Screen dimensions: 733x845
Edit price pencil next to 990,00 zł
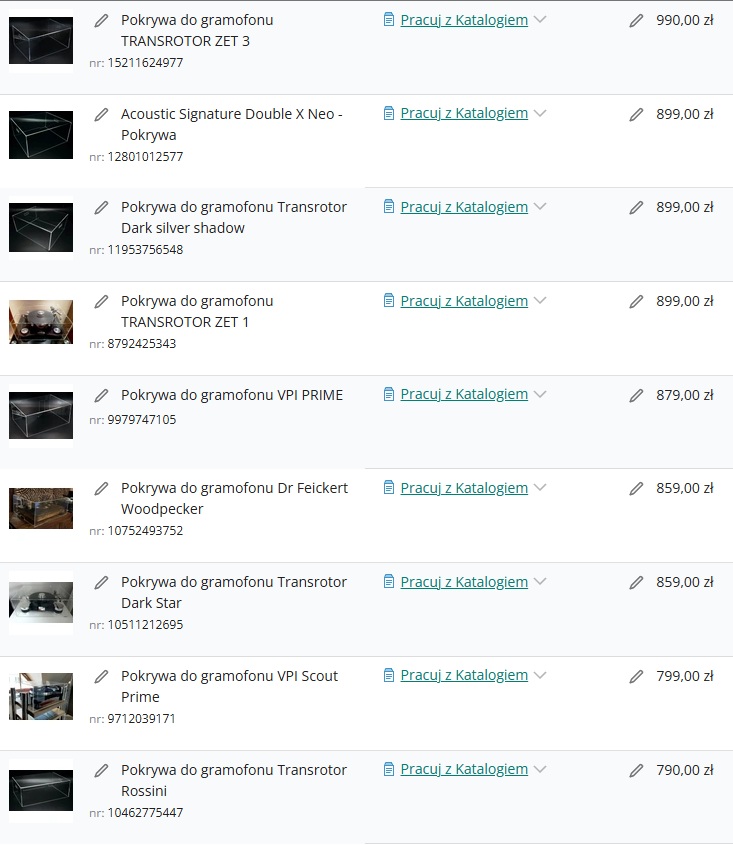point(636,21)
